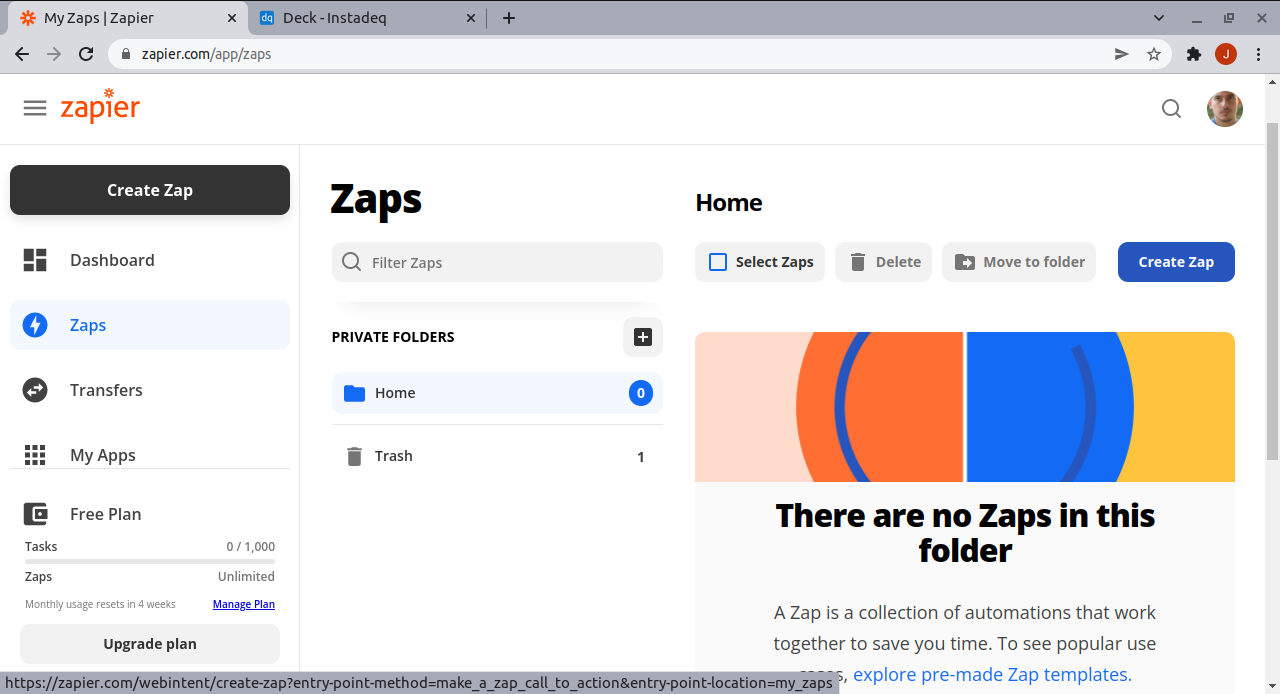Go to Dashboard in the sidebar

150,260
